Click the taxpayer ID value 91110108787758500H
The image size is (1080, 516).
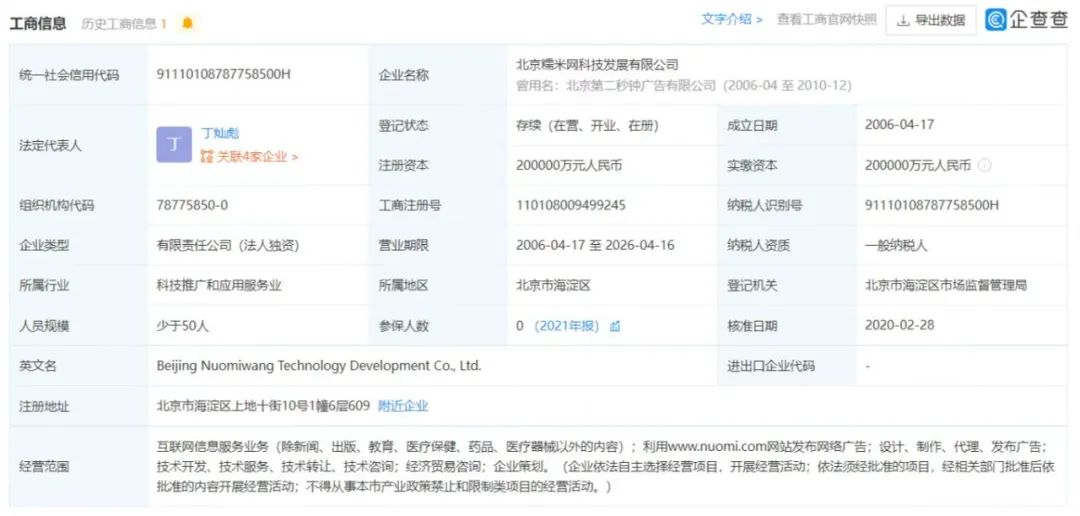pos(932,205)
